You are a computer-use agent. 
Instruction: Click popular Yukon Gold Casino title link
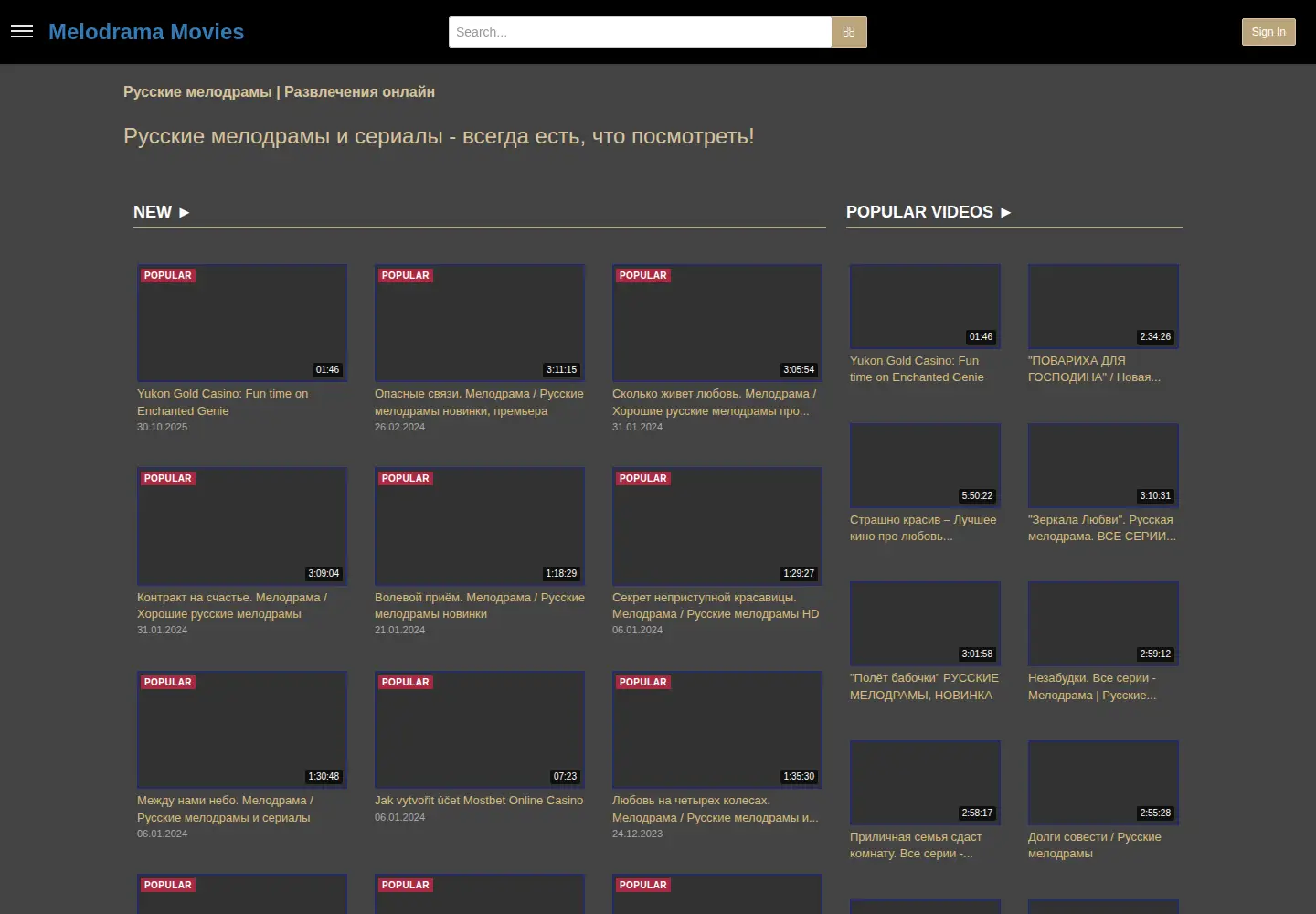[917, 369]
